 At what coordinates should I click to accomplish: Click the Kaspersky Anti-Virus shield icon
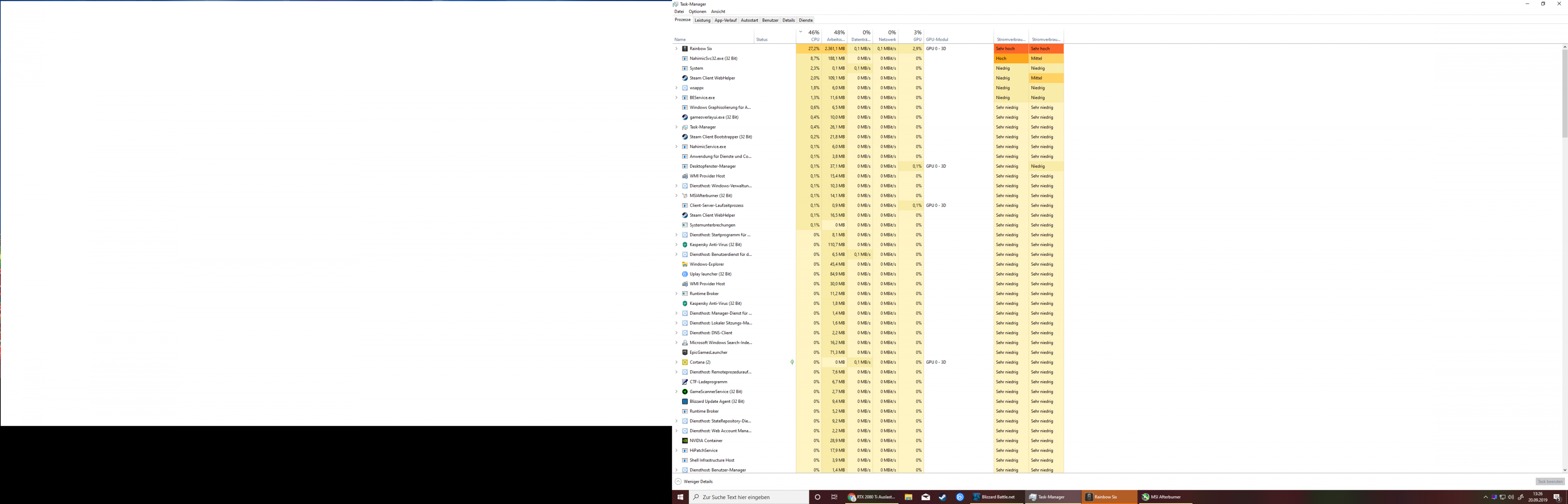click(x=685, y=245)
